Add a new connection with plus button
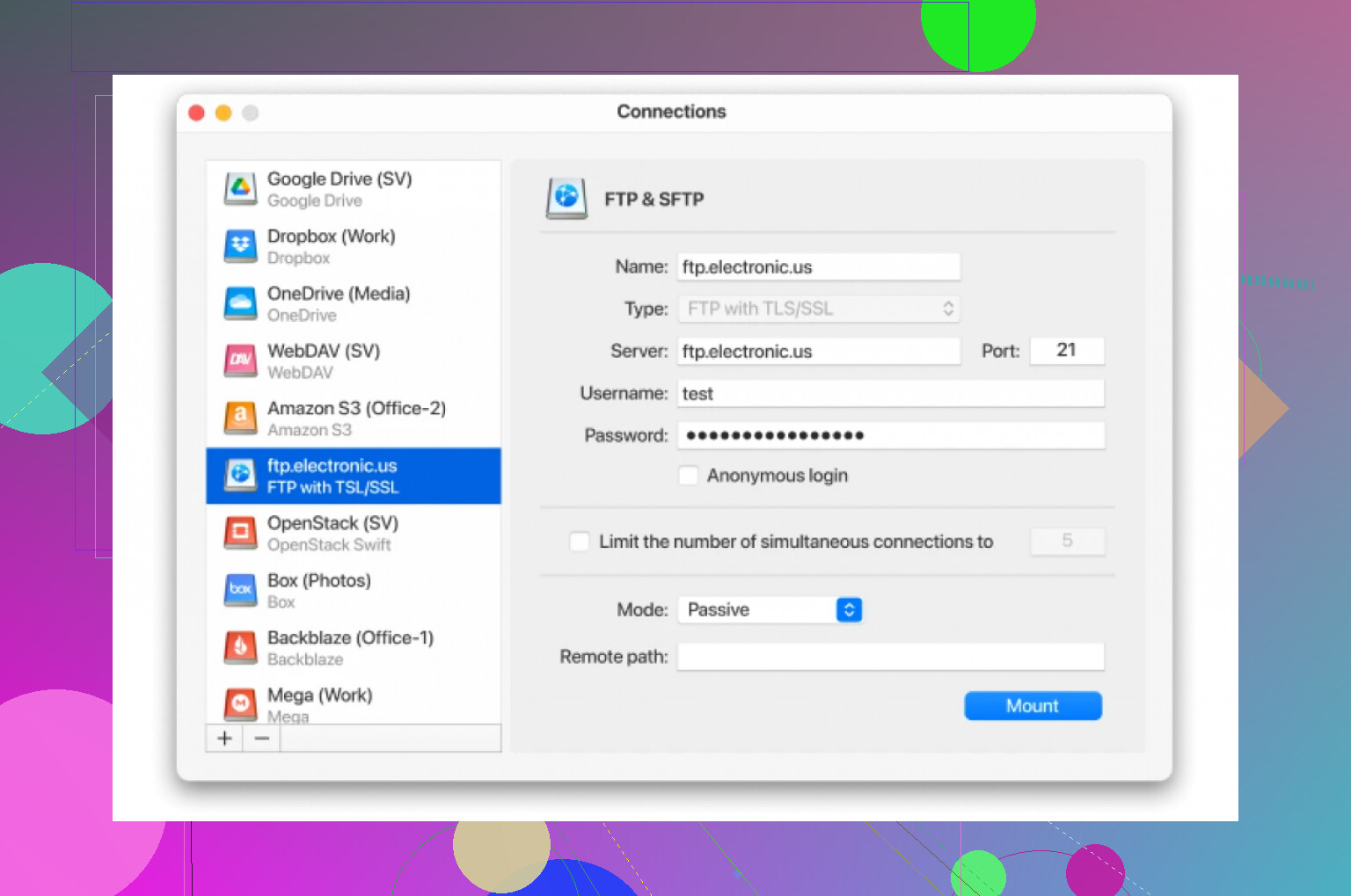The image size is (1351, 896). pos(224,739)
